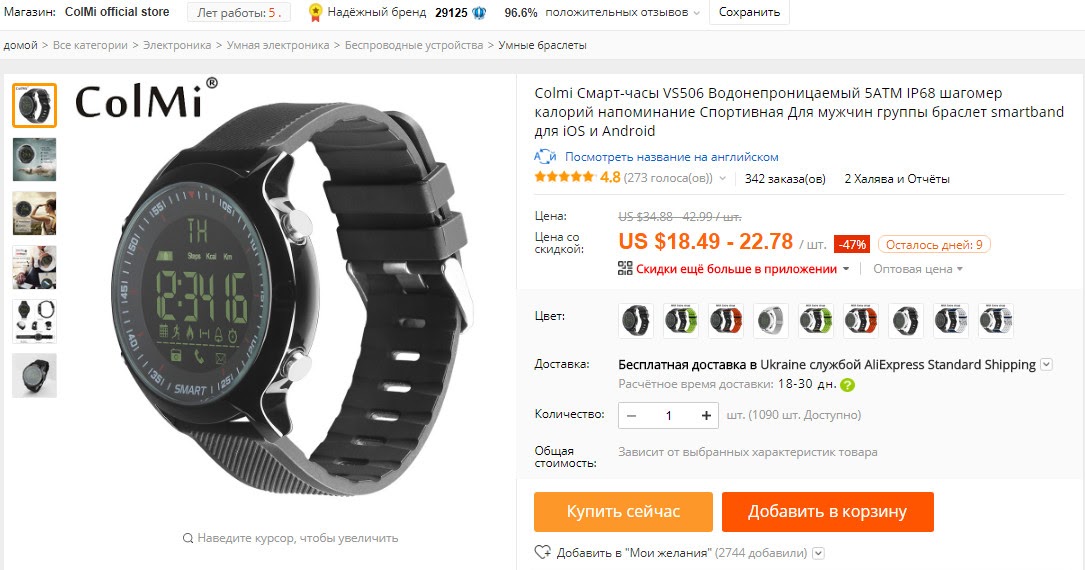1085x570 pixels.
Task: Click the magnifier icon under the product image
Action: (188, 537)
